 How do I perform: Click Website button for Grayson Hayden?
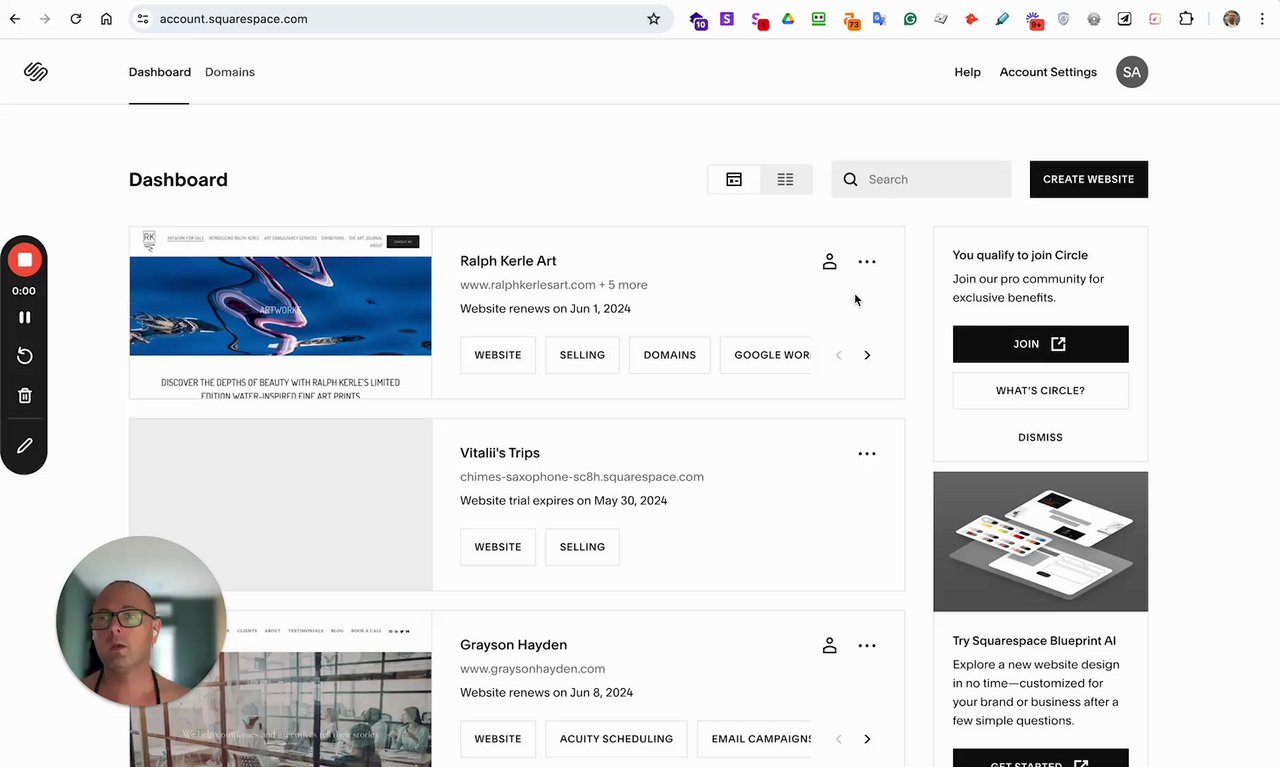tap(498, 739)
